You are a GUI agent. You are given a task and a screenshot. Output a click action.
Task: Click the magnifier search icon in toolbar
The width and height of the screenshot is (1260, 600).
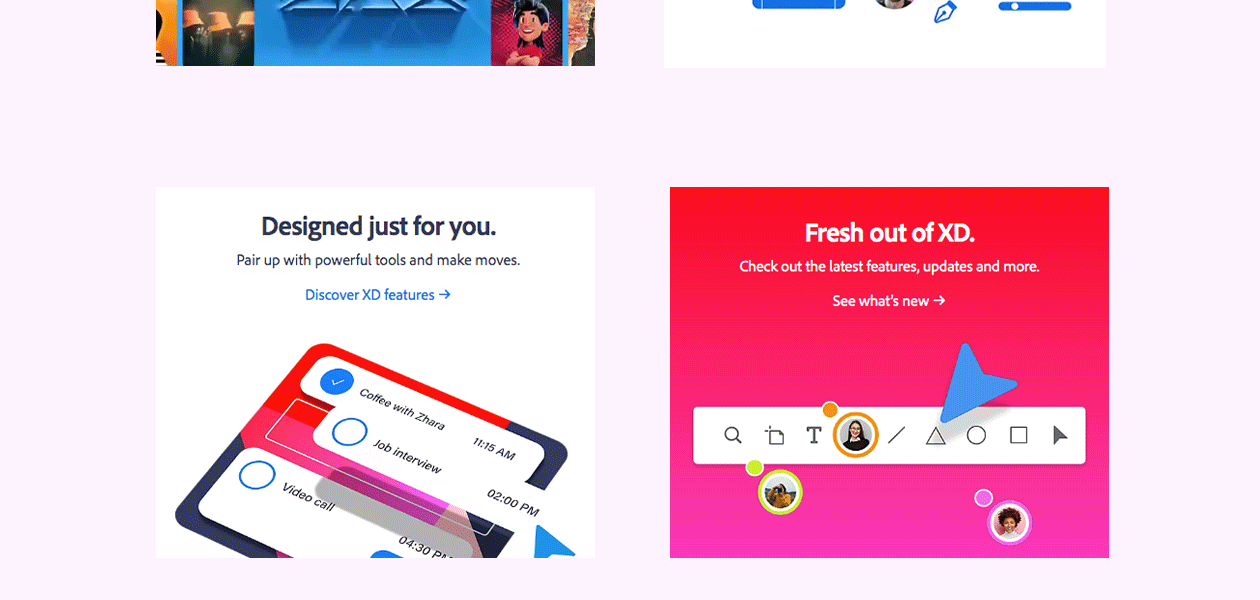click(x=733, y=435)
